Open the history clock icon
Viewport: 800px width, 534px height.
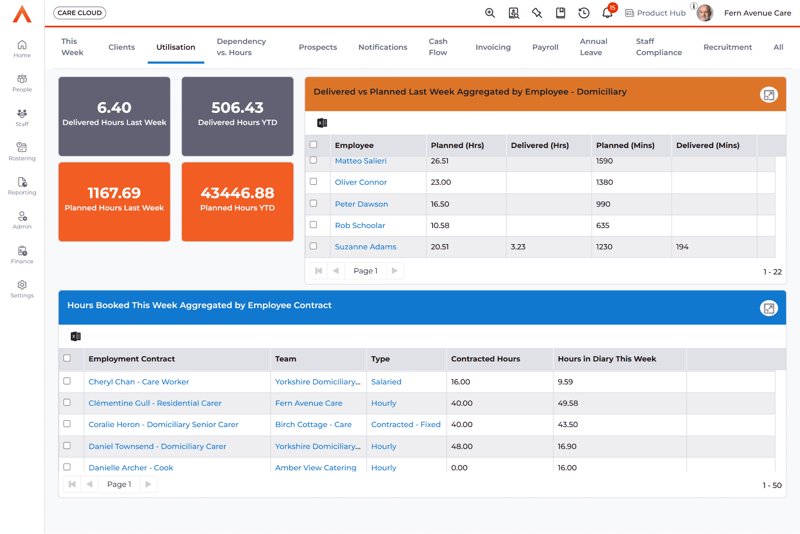(584, 13)
